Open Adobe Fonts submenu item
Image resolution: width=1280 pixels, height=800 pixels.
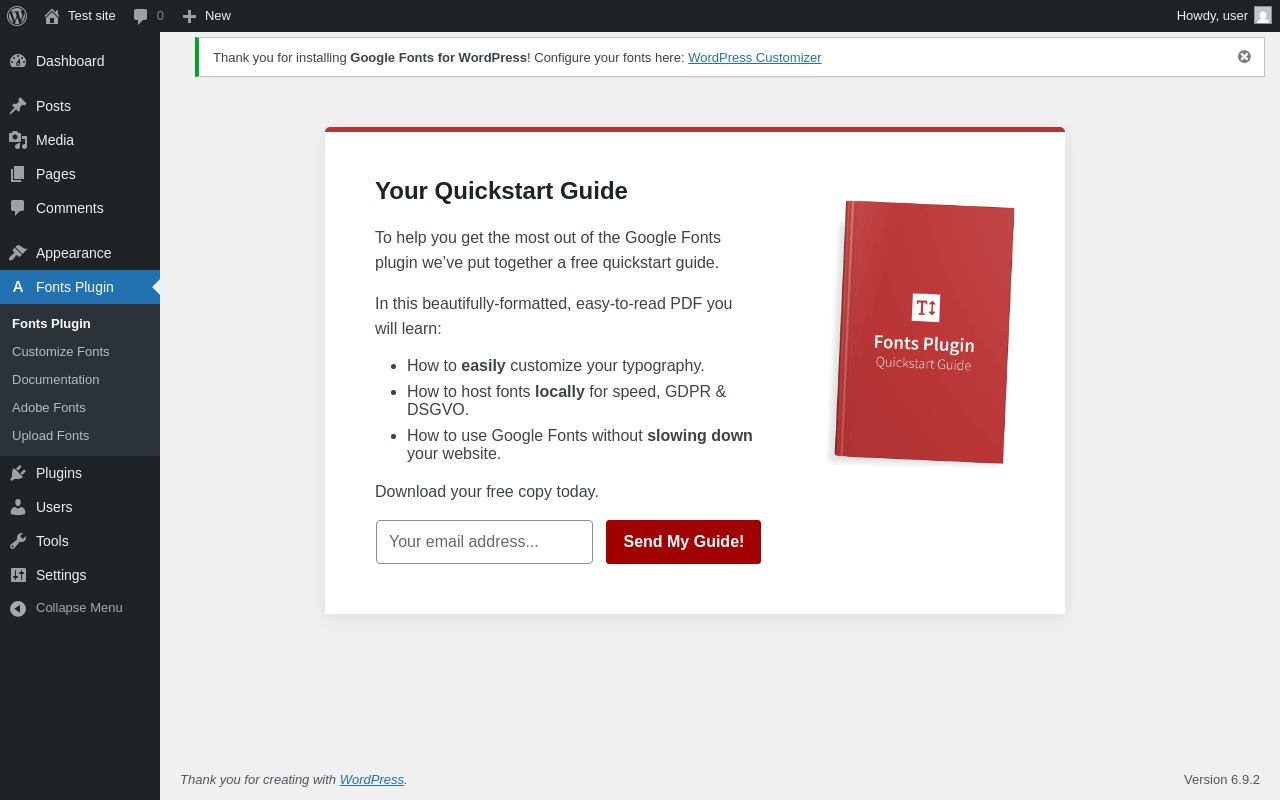pos(49,408)
